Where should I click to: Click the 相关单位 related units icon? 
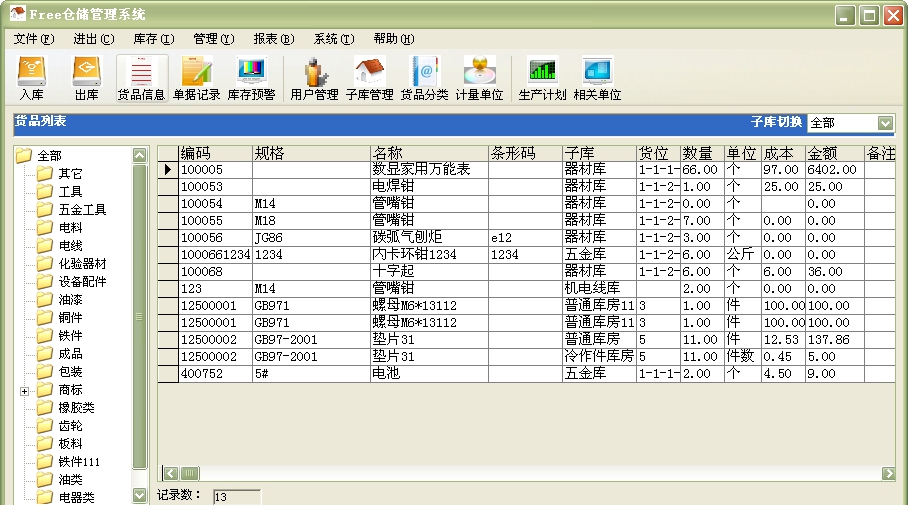click(597, 78)
